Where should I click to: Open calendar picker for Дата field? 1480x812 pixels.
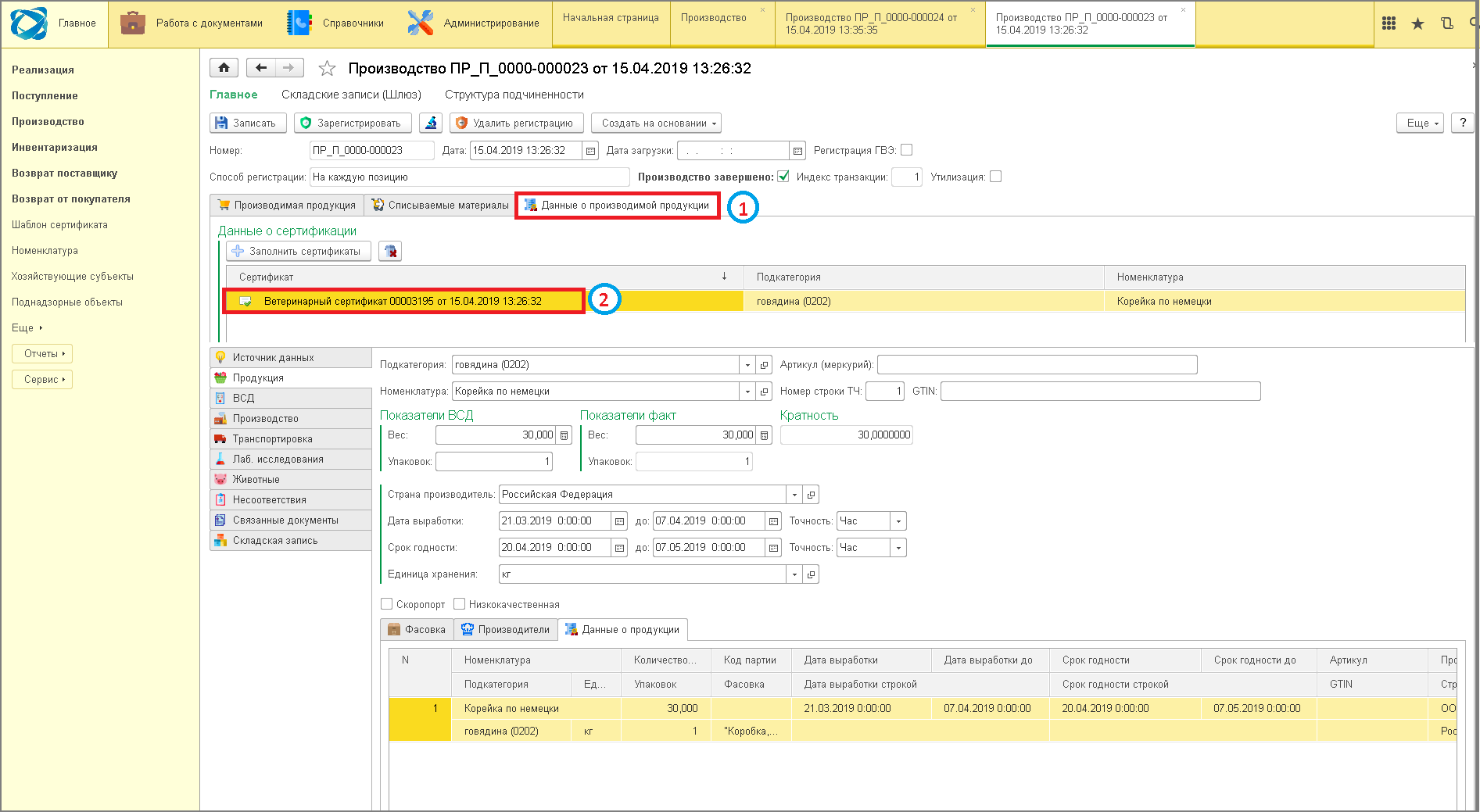pos(591,151)
